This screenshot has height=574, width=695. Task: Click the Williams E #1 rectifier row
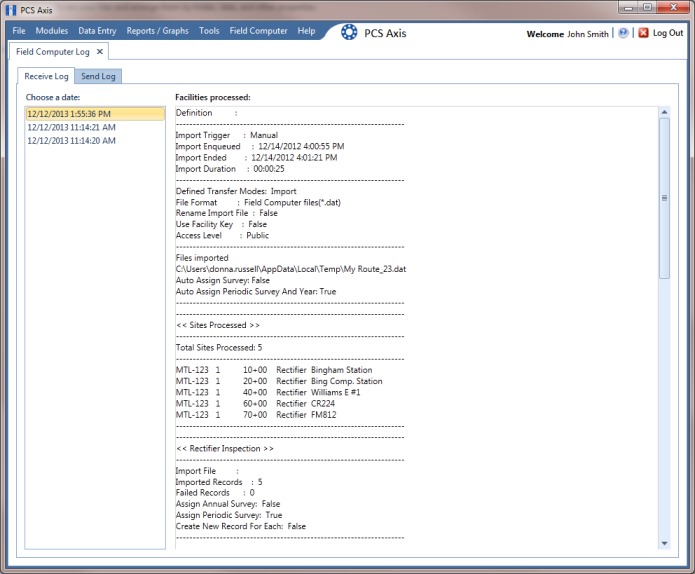(268, 392)
